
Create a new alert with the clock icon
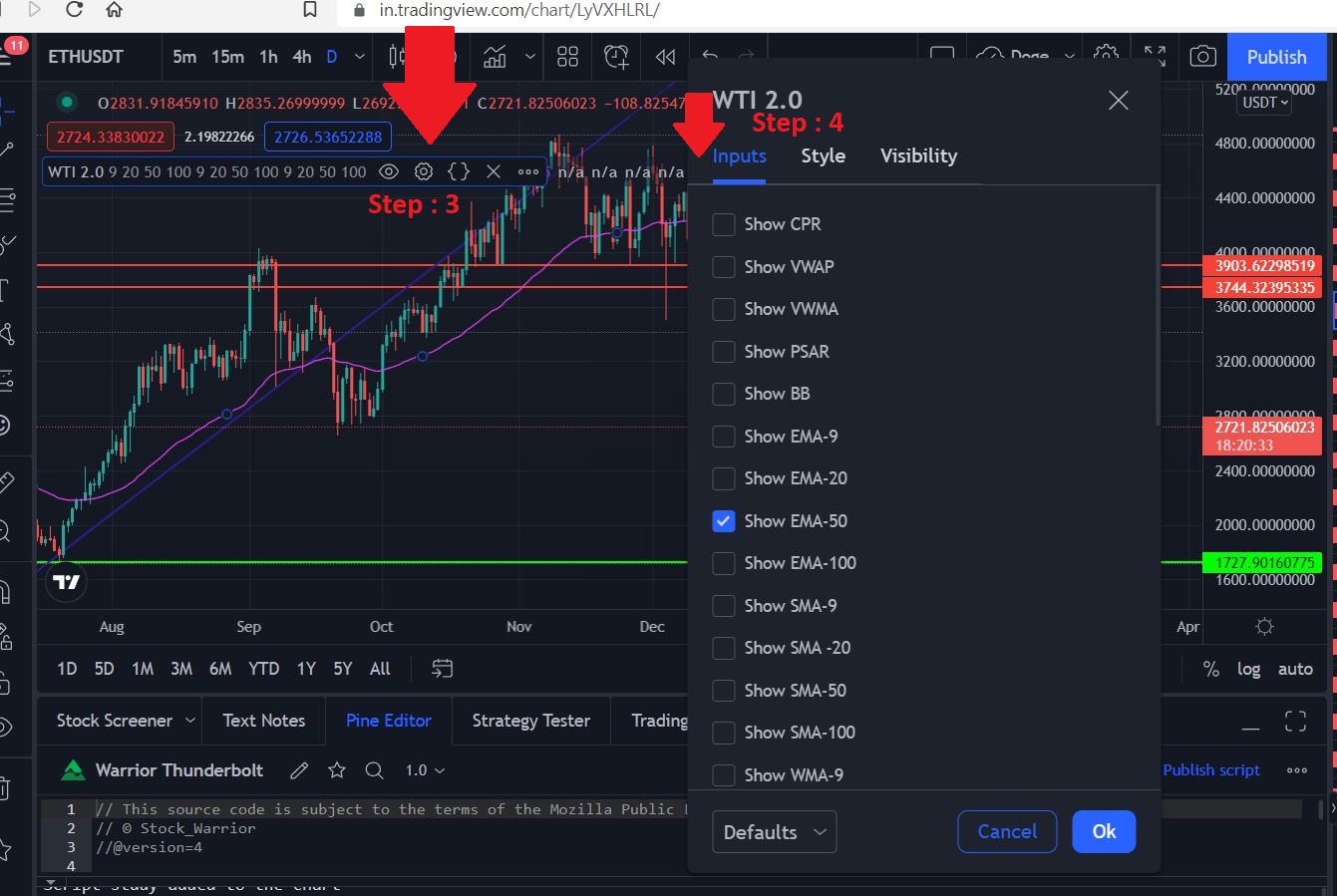tap(616, 57)
